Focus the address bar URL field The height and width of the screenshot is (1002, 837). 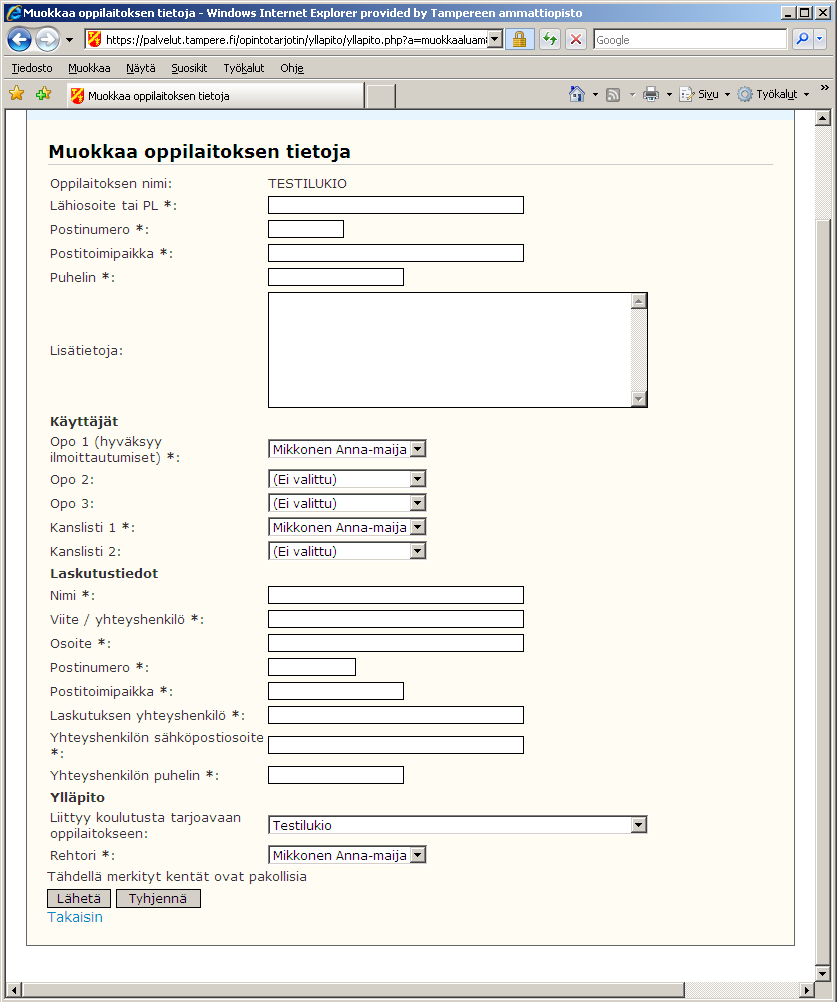[x=295, y=40]
